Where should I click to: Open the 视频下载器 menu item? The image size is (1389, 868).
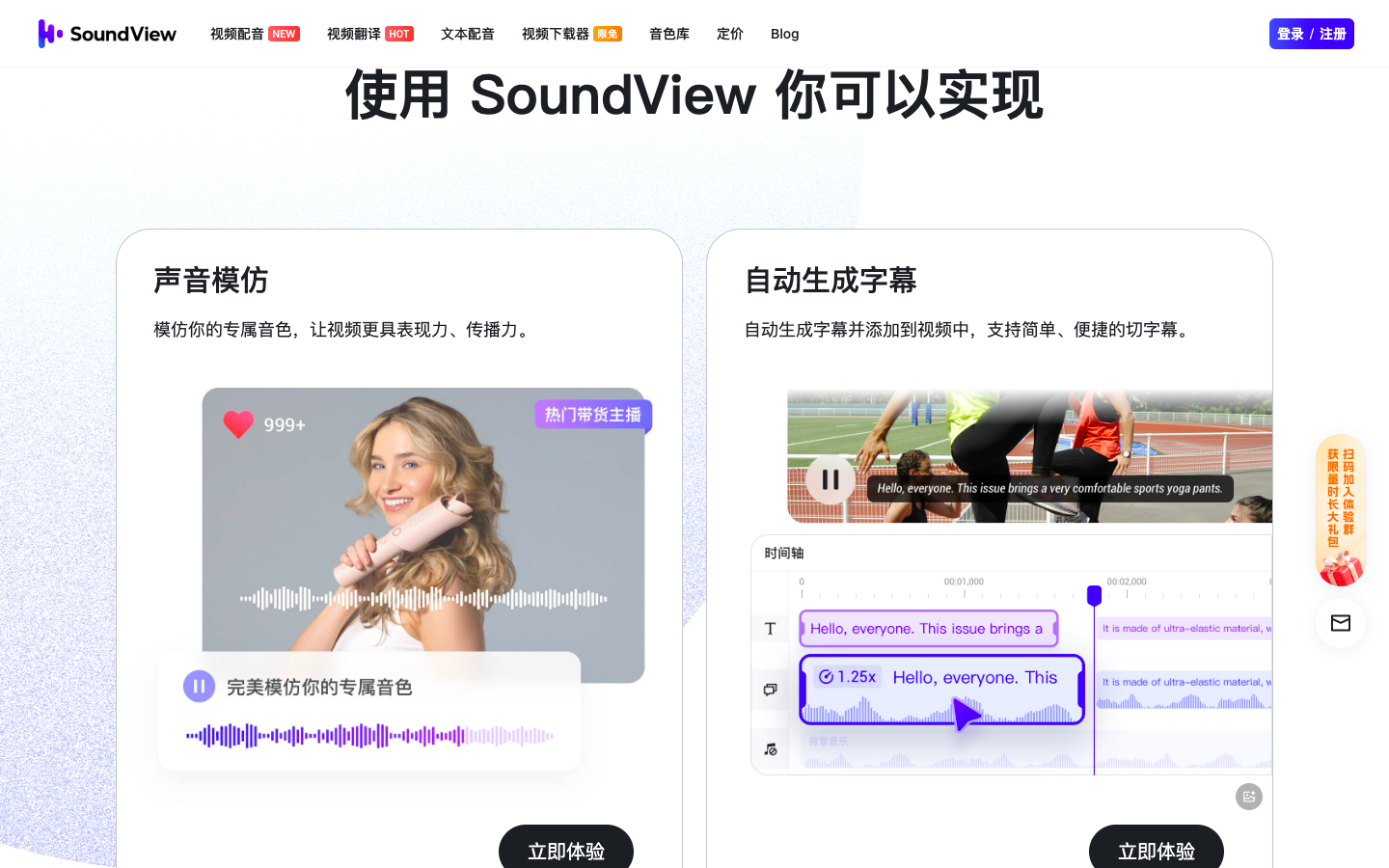pos(556,34)
